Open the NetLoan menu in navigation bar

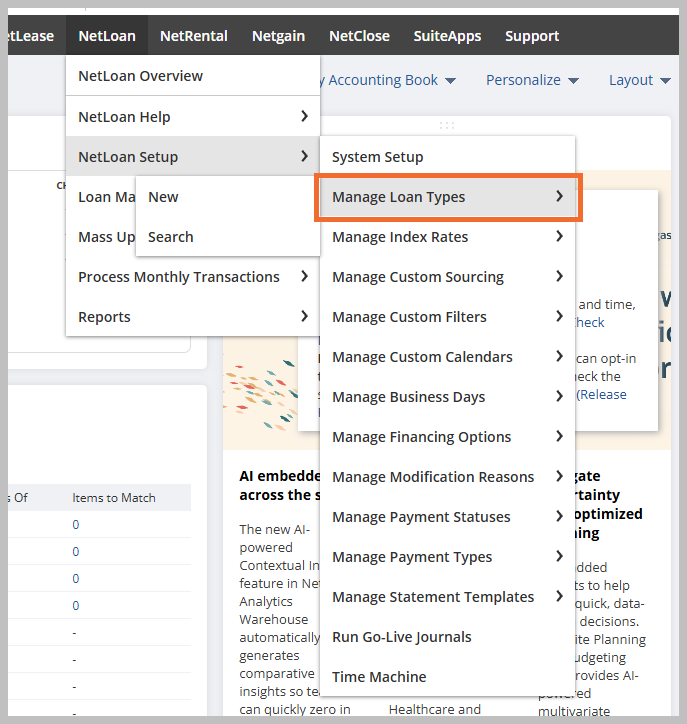click(x=107, y=36)
